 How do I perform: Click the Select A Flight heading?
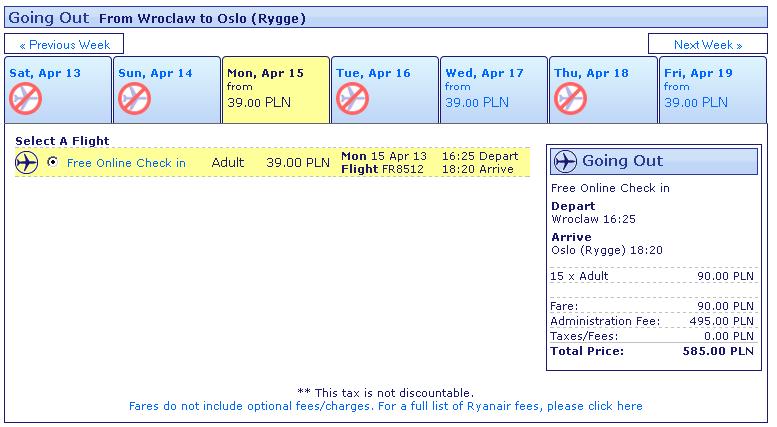(x=62, y=141)
